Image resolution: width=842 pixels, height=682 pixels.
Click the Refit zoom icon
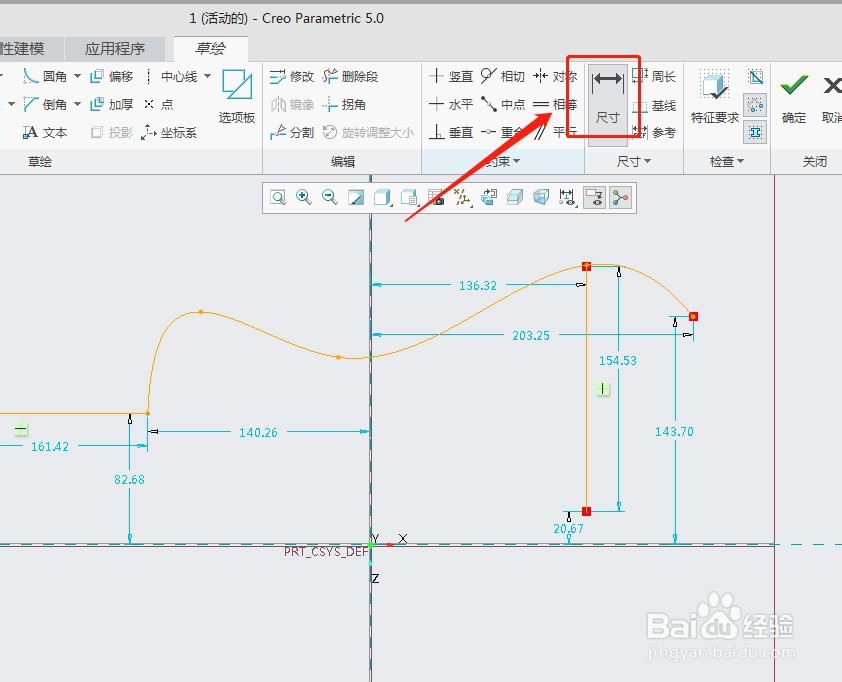(278, 198)
